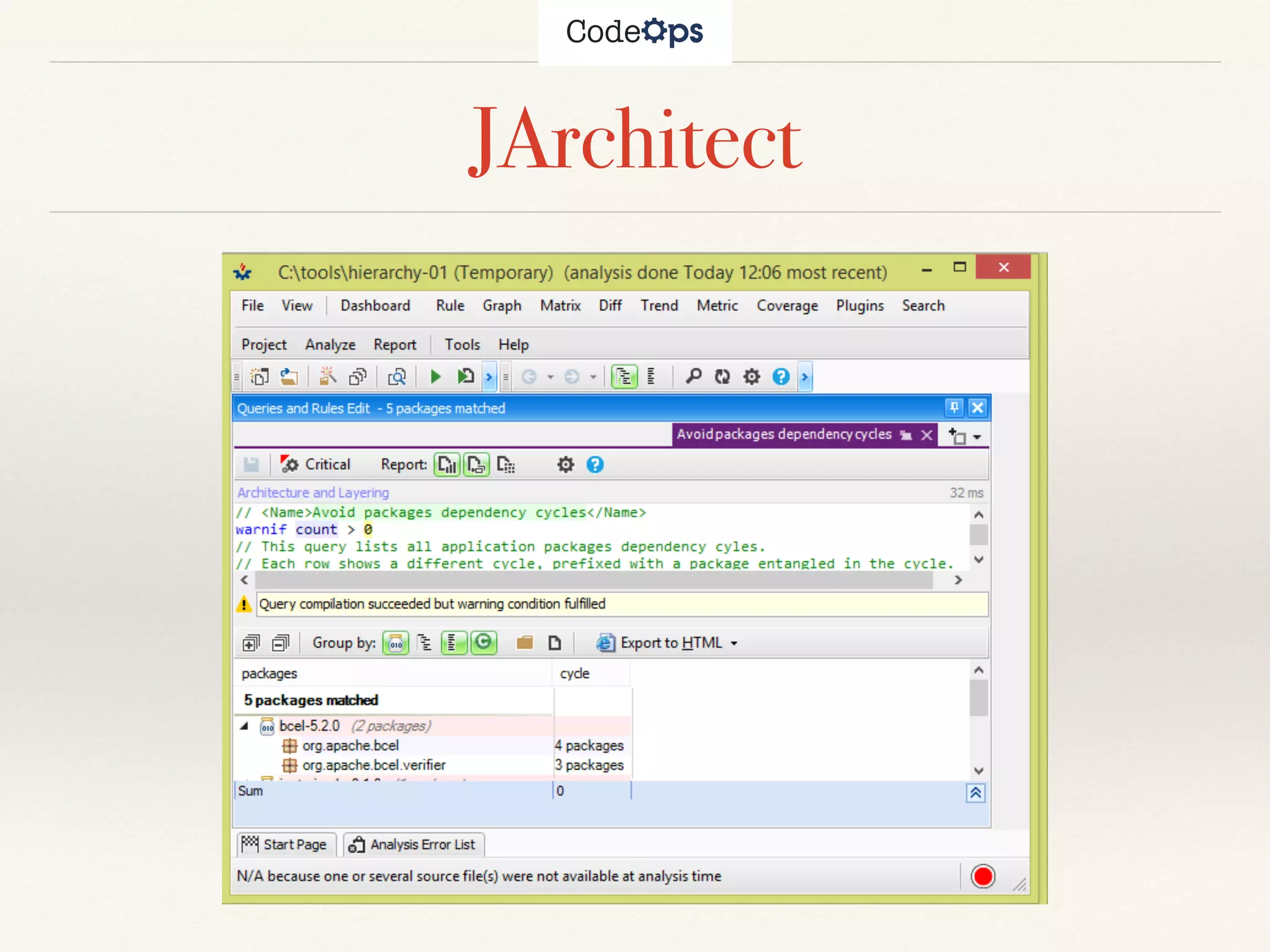Click the cycle column header
Image resolution: width=1270 pixels, height=952 pixels.
(x=592, y=673)
